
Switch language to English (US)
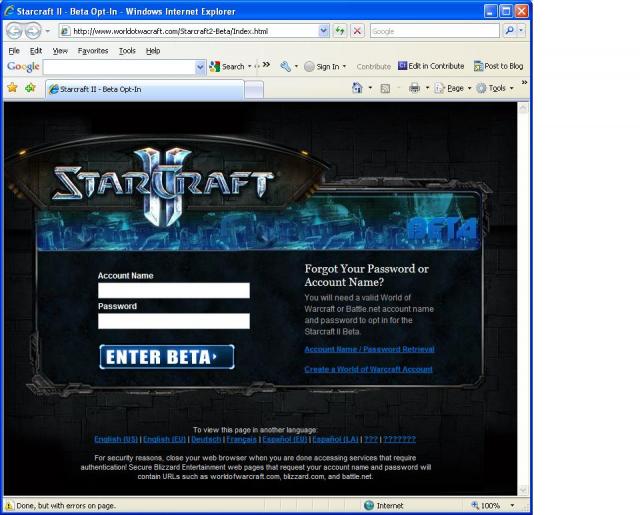pyautogui.click(x=116, y=440)
